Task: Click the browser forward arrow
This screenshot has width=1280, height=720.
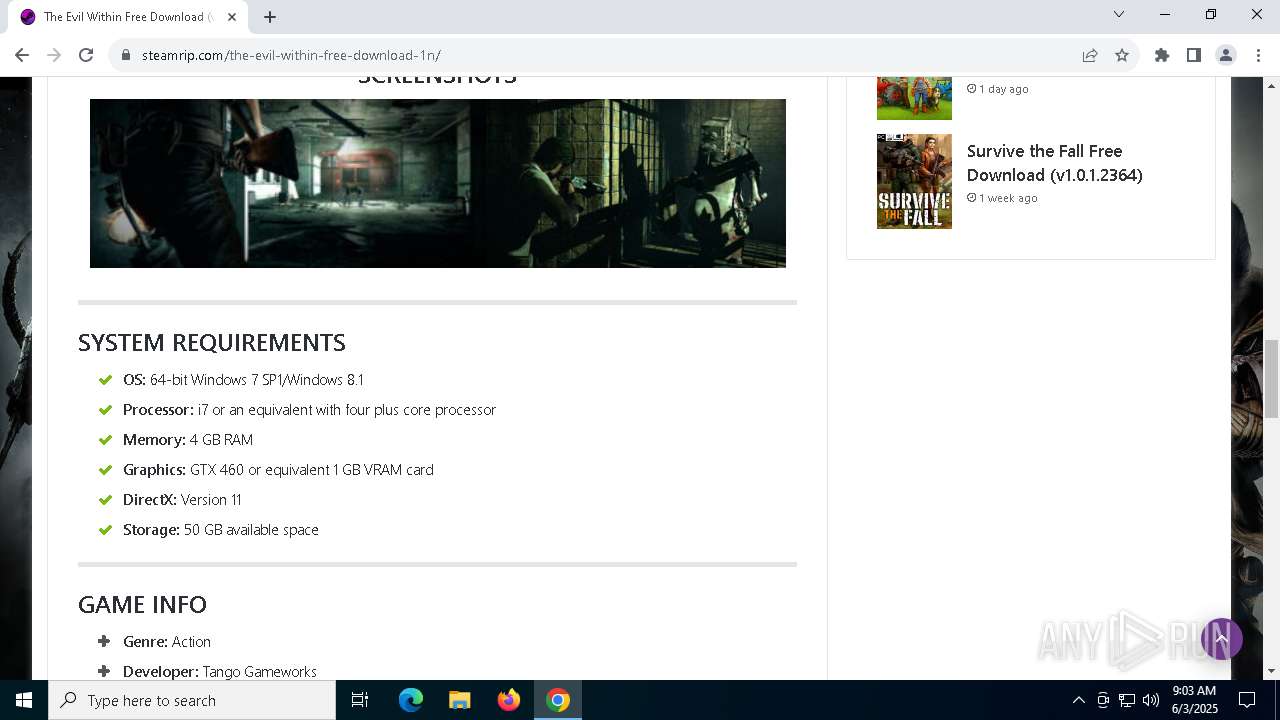Action: click(54, 55)
